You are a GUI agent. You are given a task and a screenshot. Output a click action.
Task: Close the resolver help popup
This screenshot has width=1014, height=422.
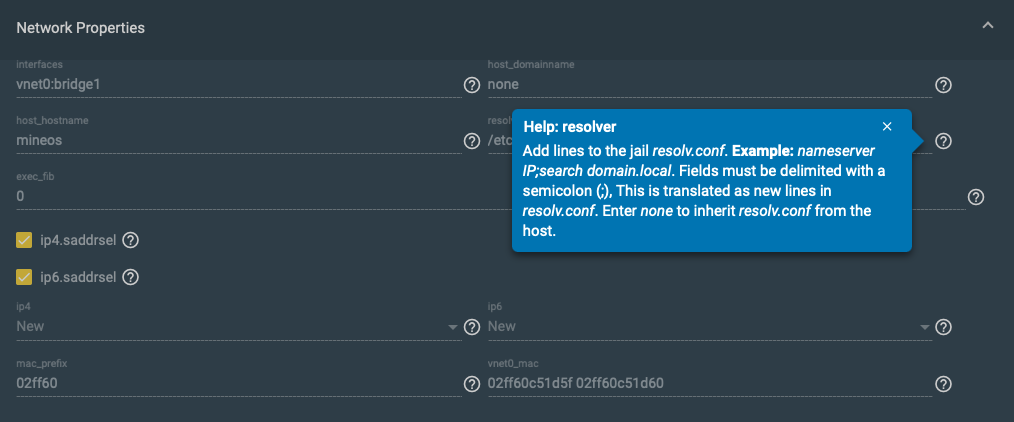tap(887, 127)
